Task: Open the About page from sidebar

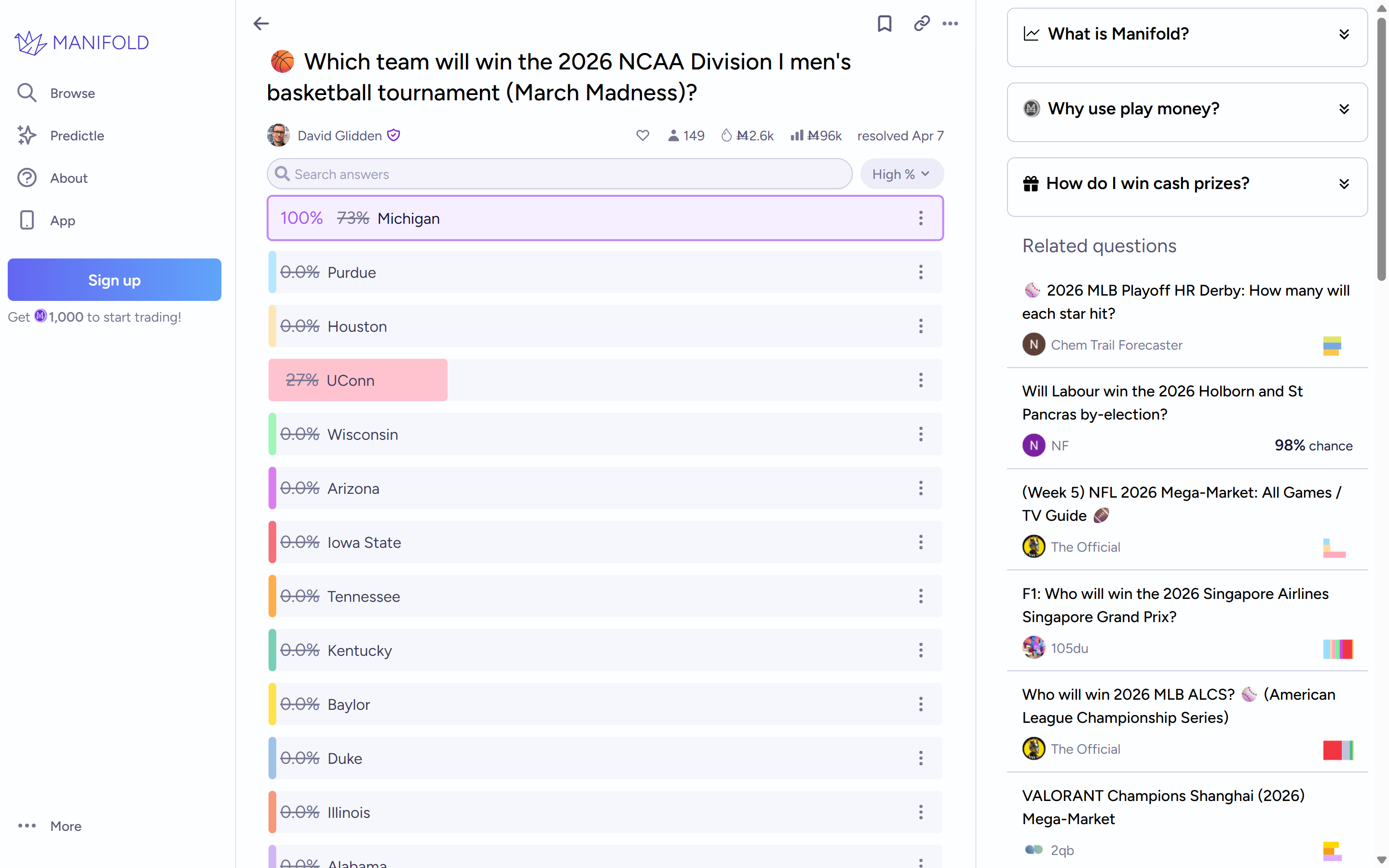Action: [52, 178]
